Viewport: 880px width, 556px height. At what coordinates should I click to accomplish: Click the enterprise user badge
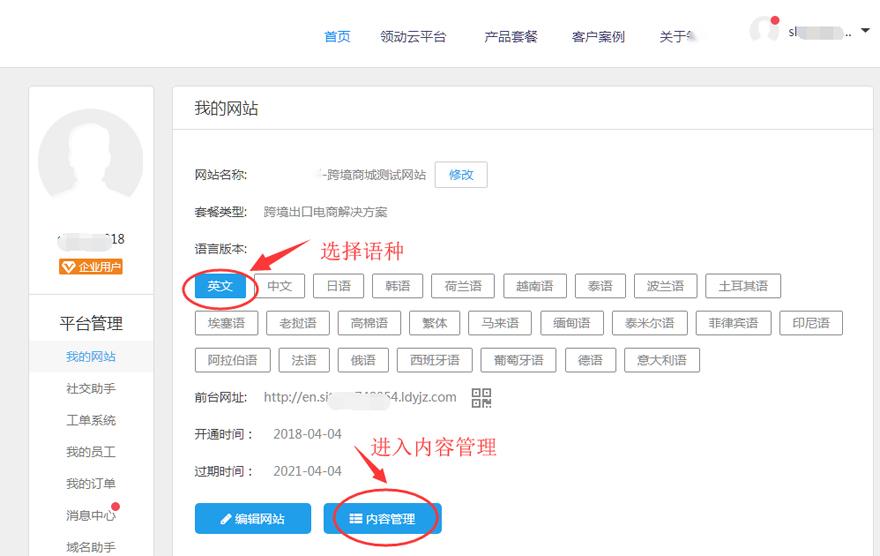coord(90,266)
